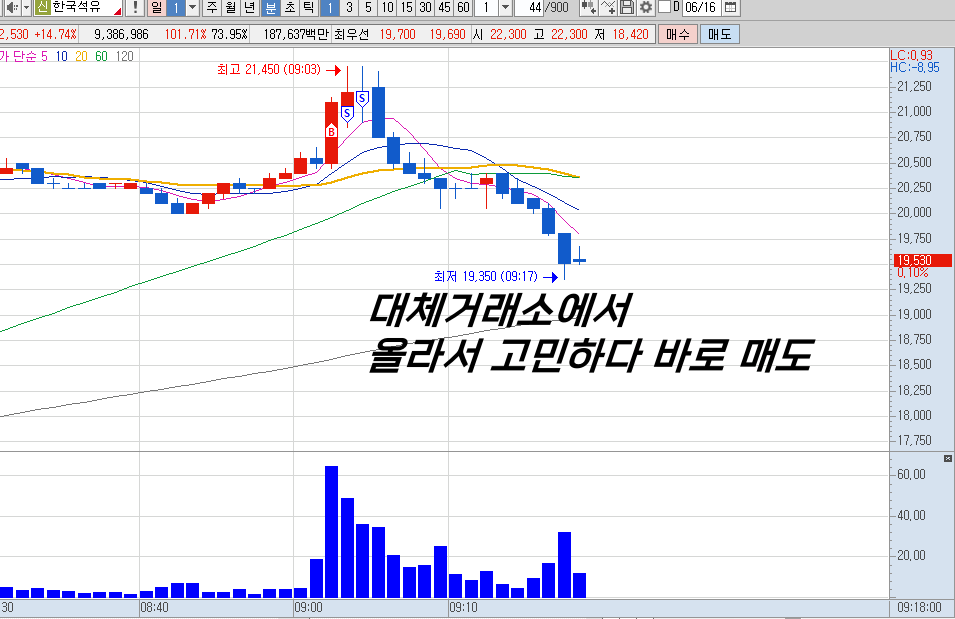Click the exclamation mark info icon
The image size is (955, 619).
coord(135,7)
